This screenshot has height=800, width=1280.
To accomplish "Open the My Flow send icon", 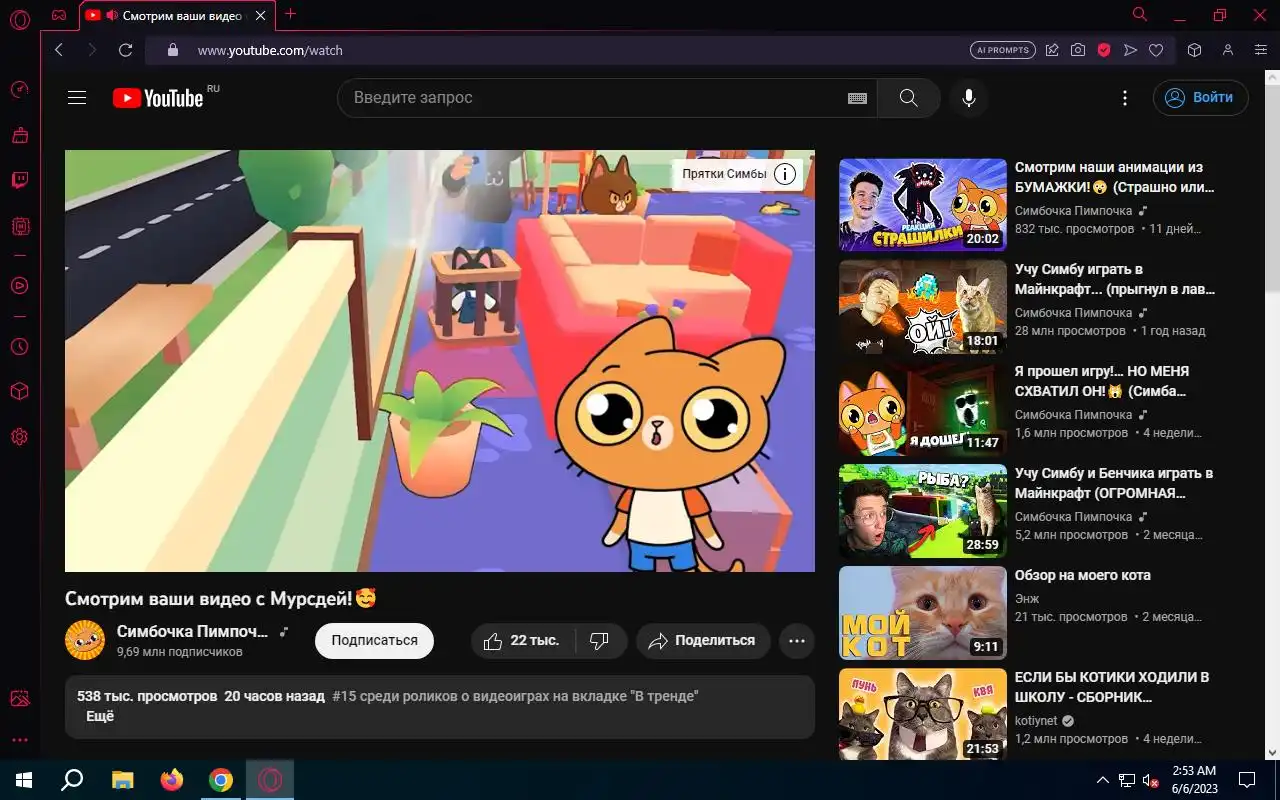I will click(1130, 50).
